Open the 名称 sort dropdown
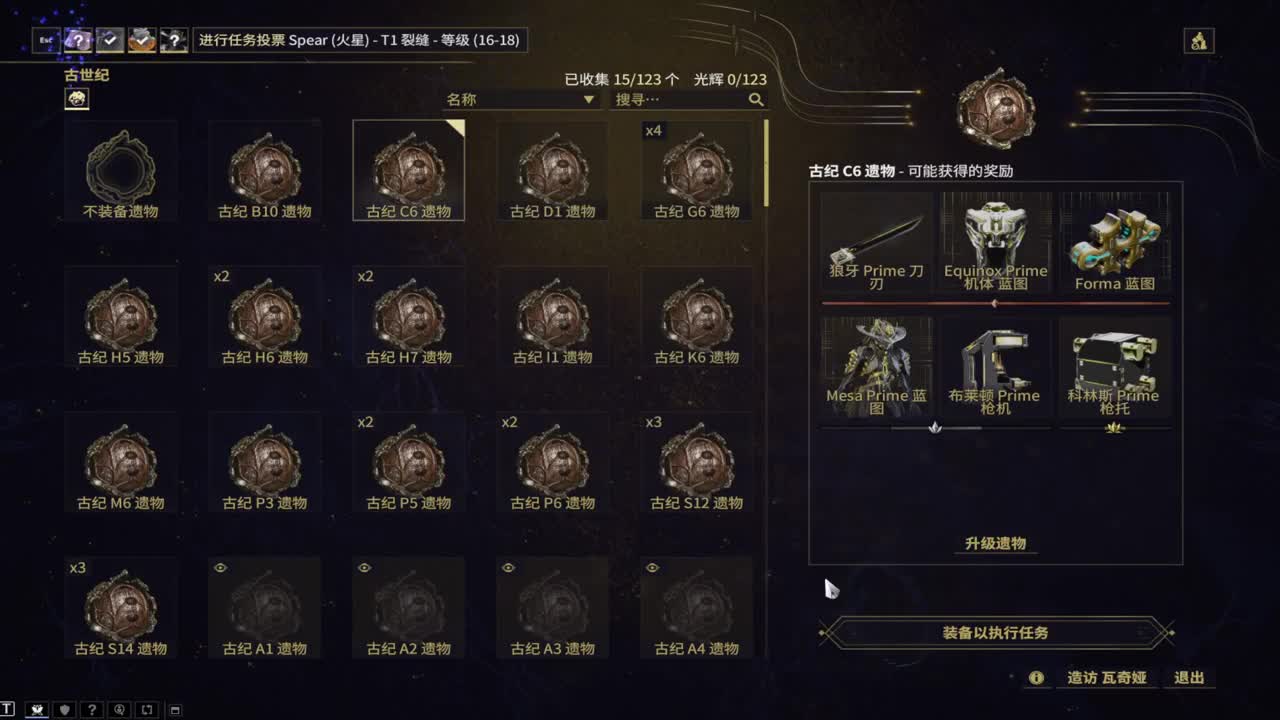Viewport: 1280px width, 720px height. [521, 99]
